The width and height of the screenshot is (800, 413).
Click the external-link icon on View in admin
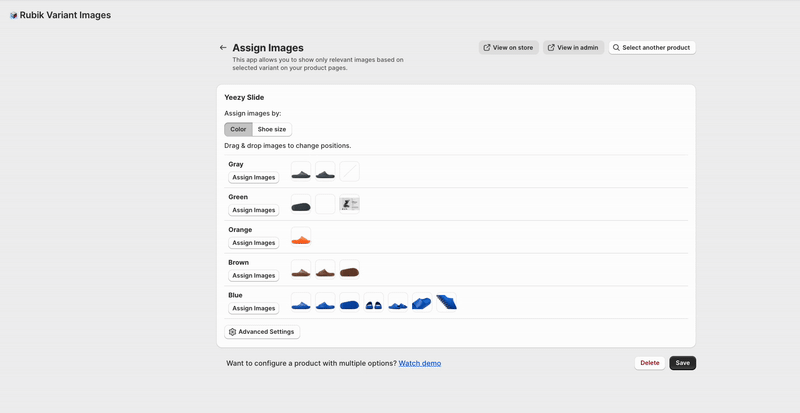click(x=551, y=47)
